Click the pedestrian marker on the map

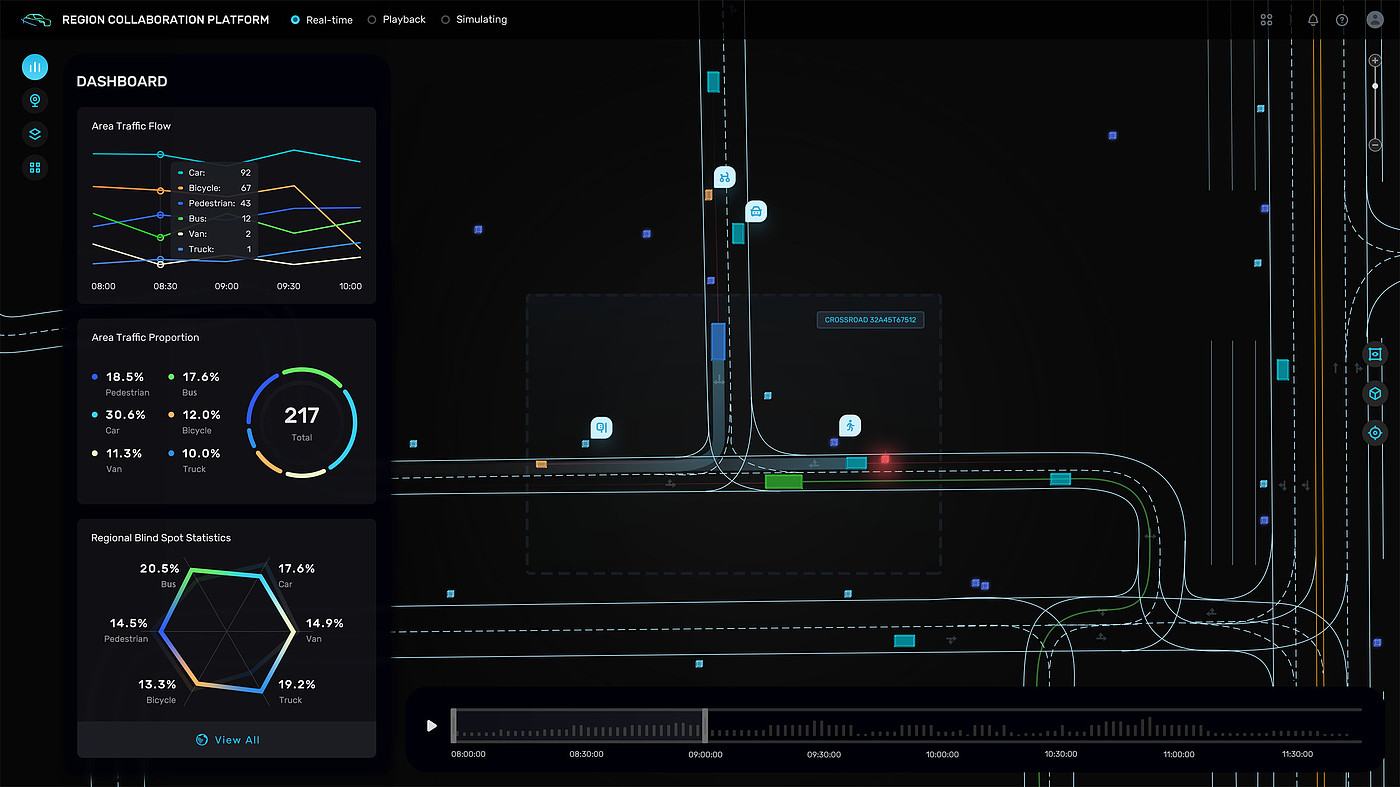point(850,426)
